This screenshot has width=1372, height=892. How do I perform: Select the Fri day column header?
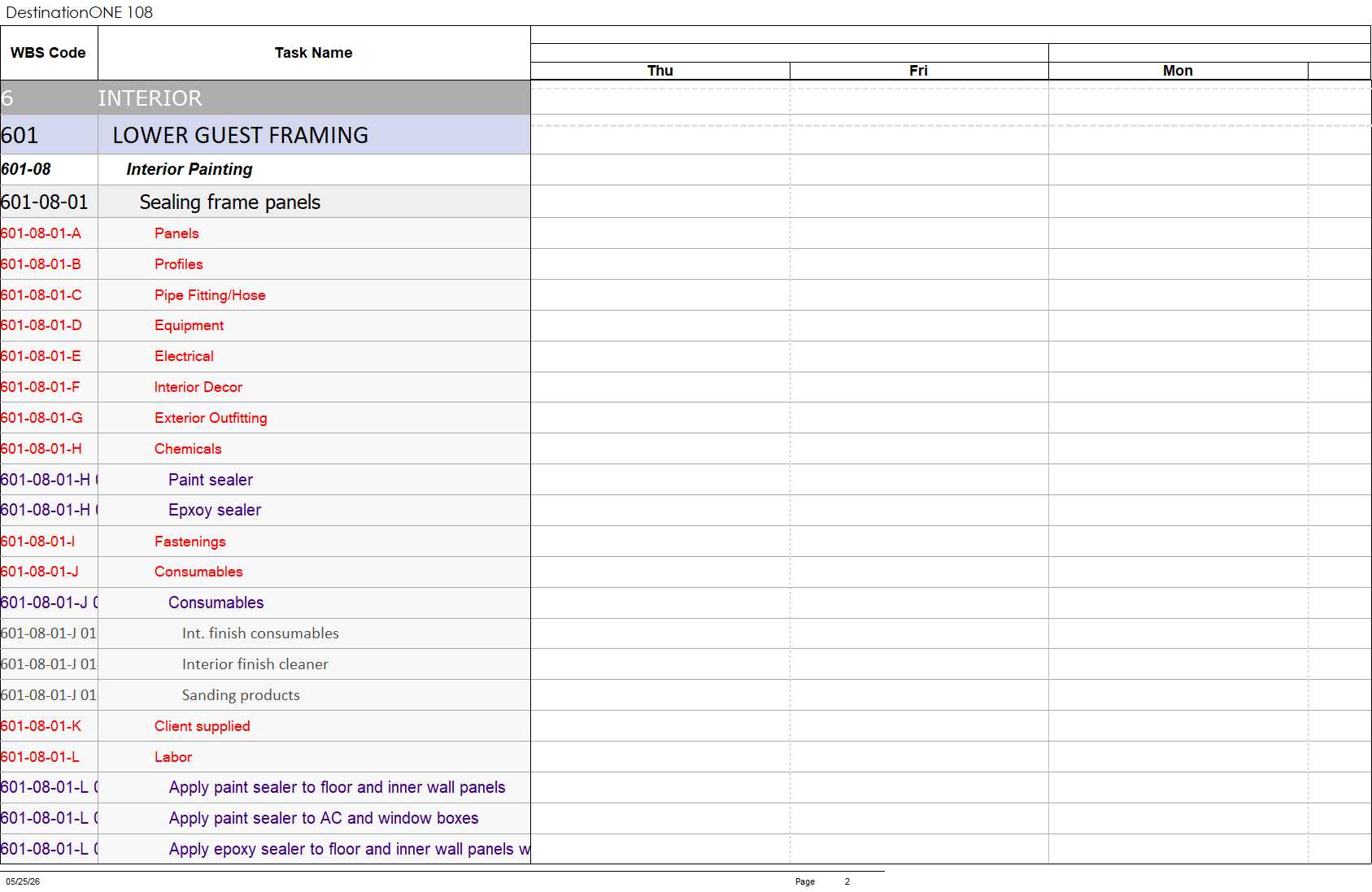919,71
